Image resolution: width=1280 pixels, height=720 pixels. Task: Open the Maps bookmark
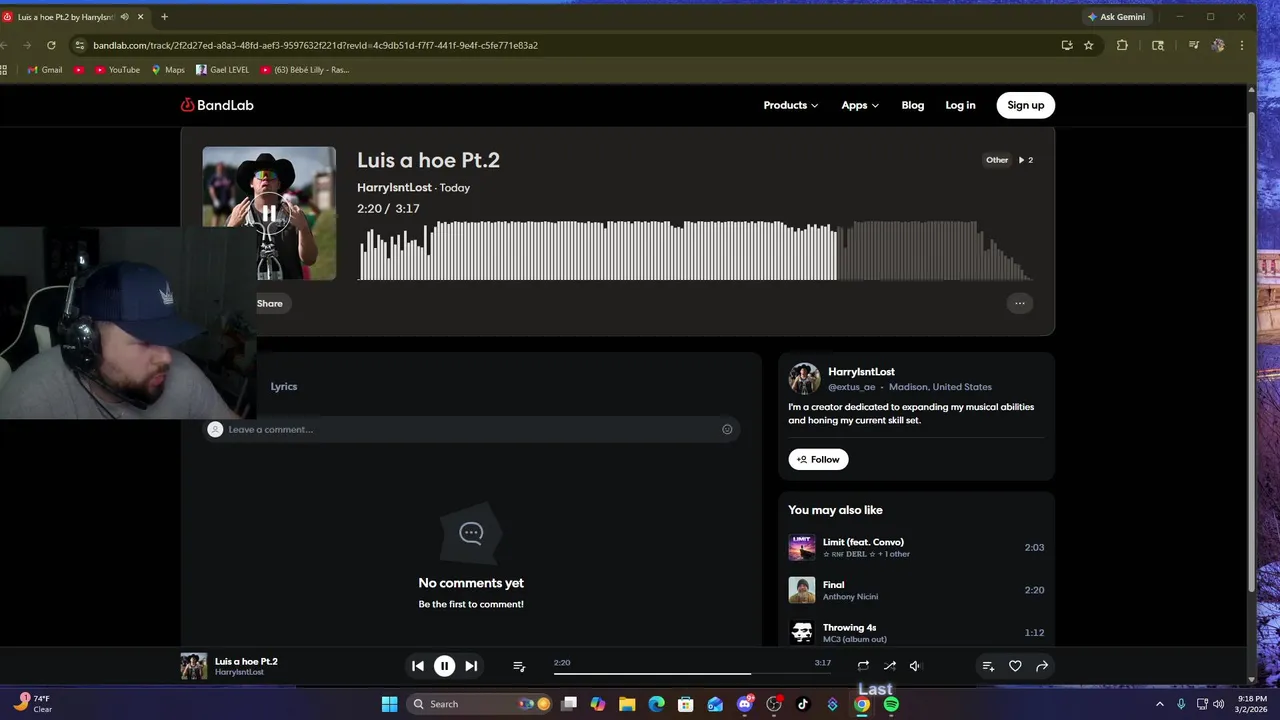tap(168, 70)
